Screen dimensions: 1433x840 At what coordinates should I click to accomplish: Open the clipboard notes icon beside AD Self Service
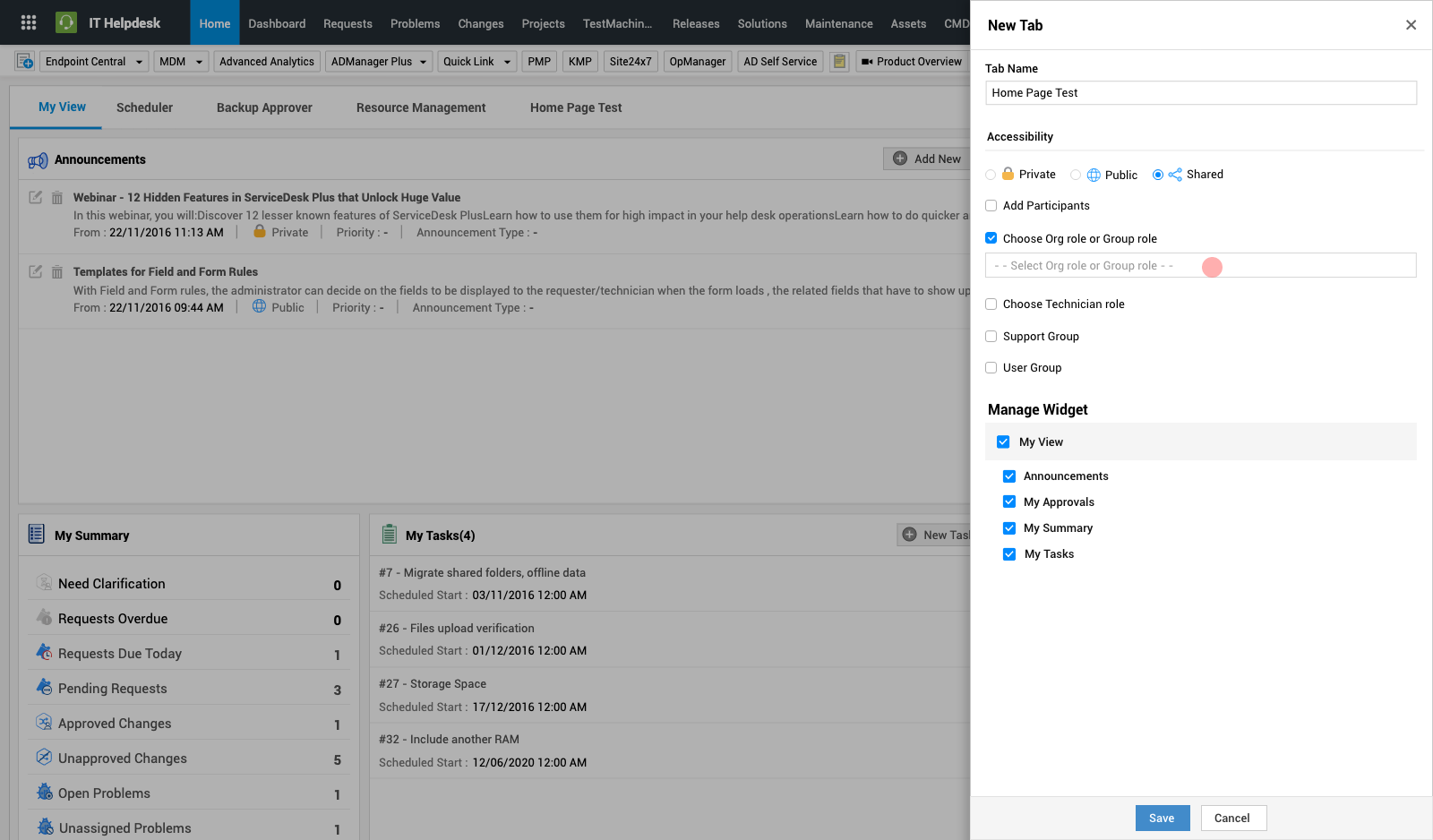pyautogui.click(x=839, y=61)
